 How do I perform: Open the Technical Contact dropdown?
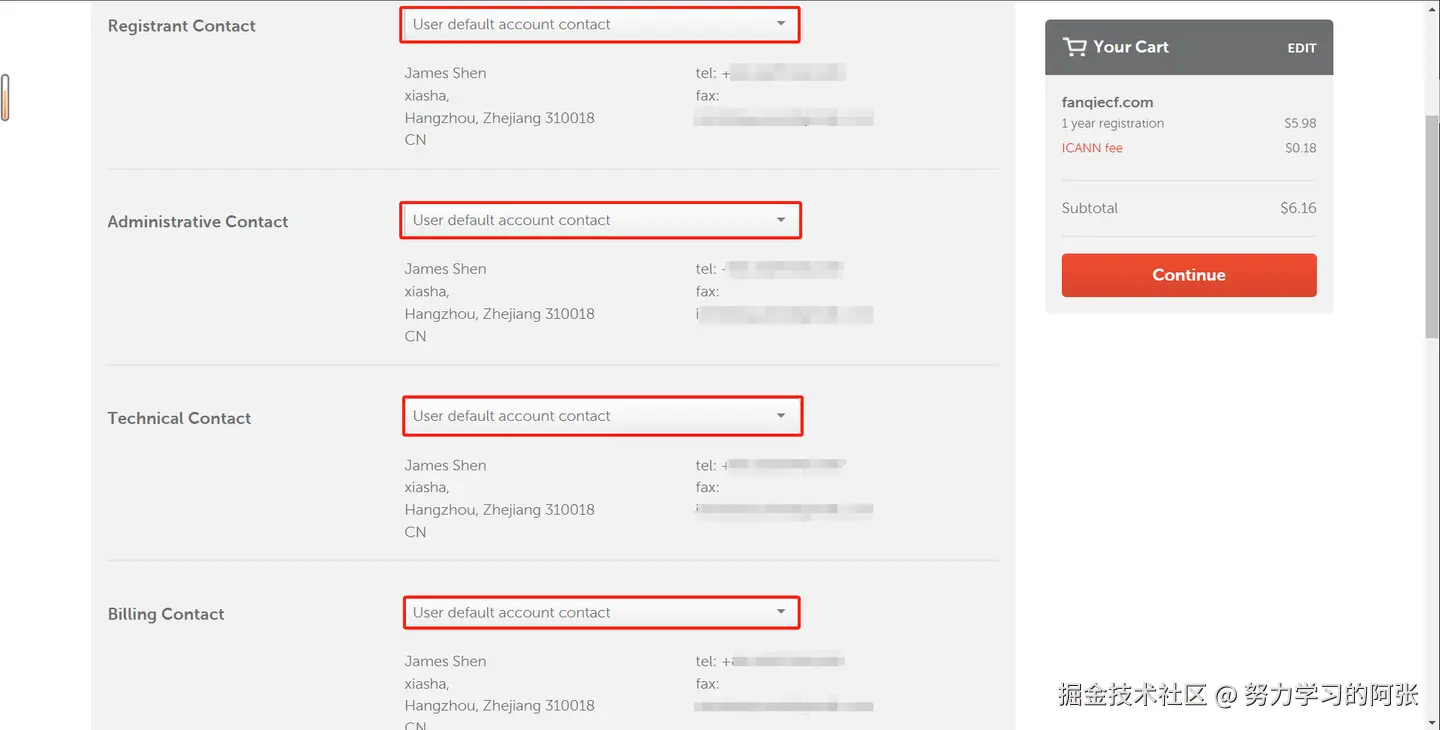[602, 416]
